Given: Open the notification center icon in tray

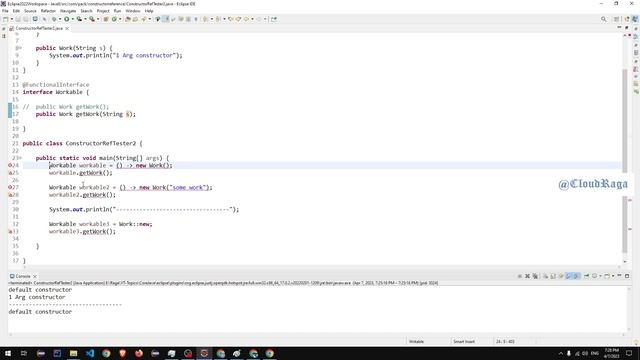Looking at the screenshot, I should click(629, 353).
